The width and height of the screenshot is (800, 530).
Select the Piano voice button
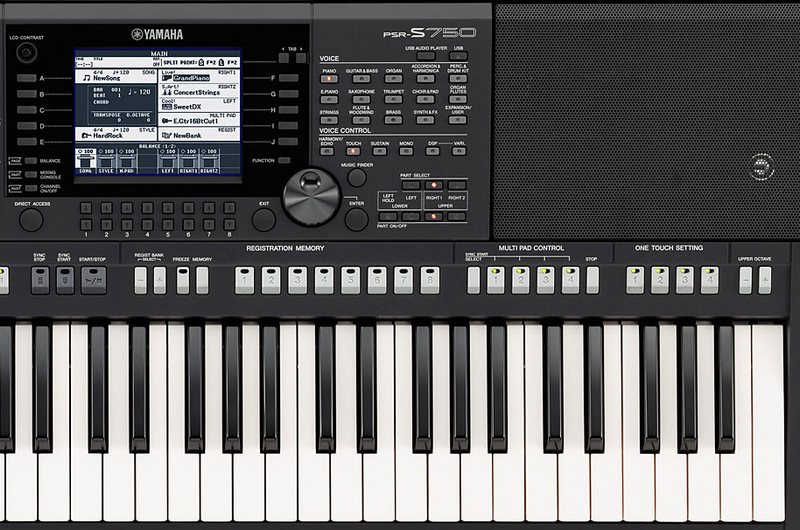pyautogui.click(x=329, y=79)
